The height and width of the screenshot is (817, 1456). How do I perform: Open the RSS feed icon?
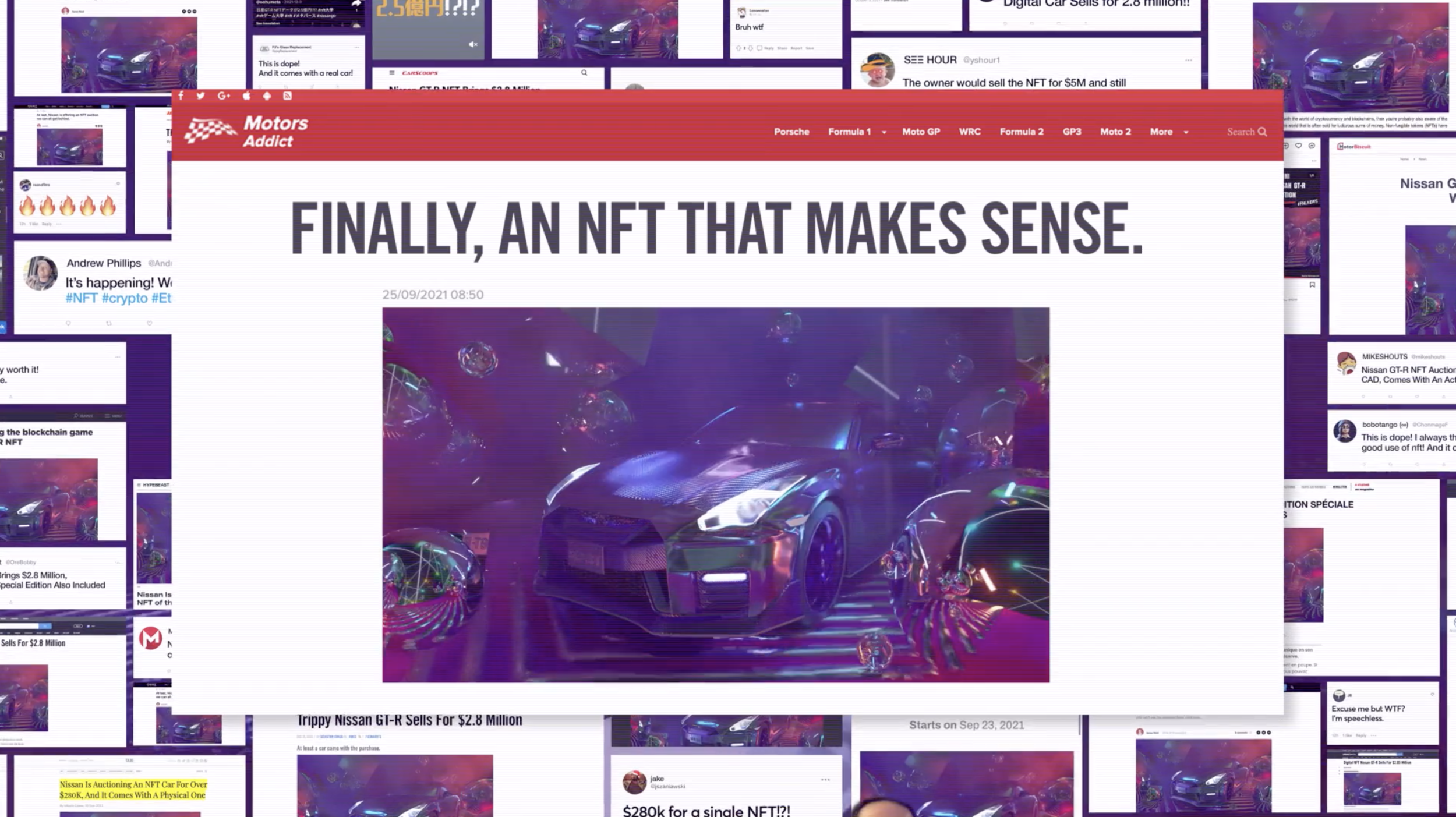pyautogui.click(x=287, y=96)
